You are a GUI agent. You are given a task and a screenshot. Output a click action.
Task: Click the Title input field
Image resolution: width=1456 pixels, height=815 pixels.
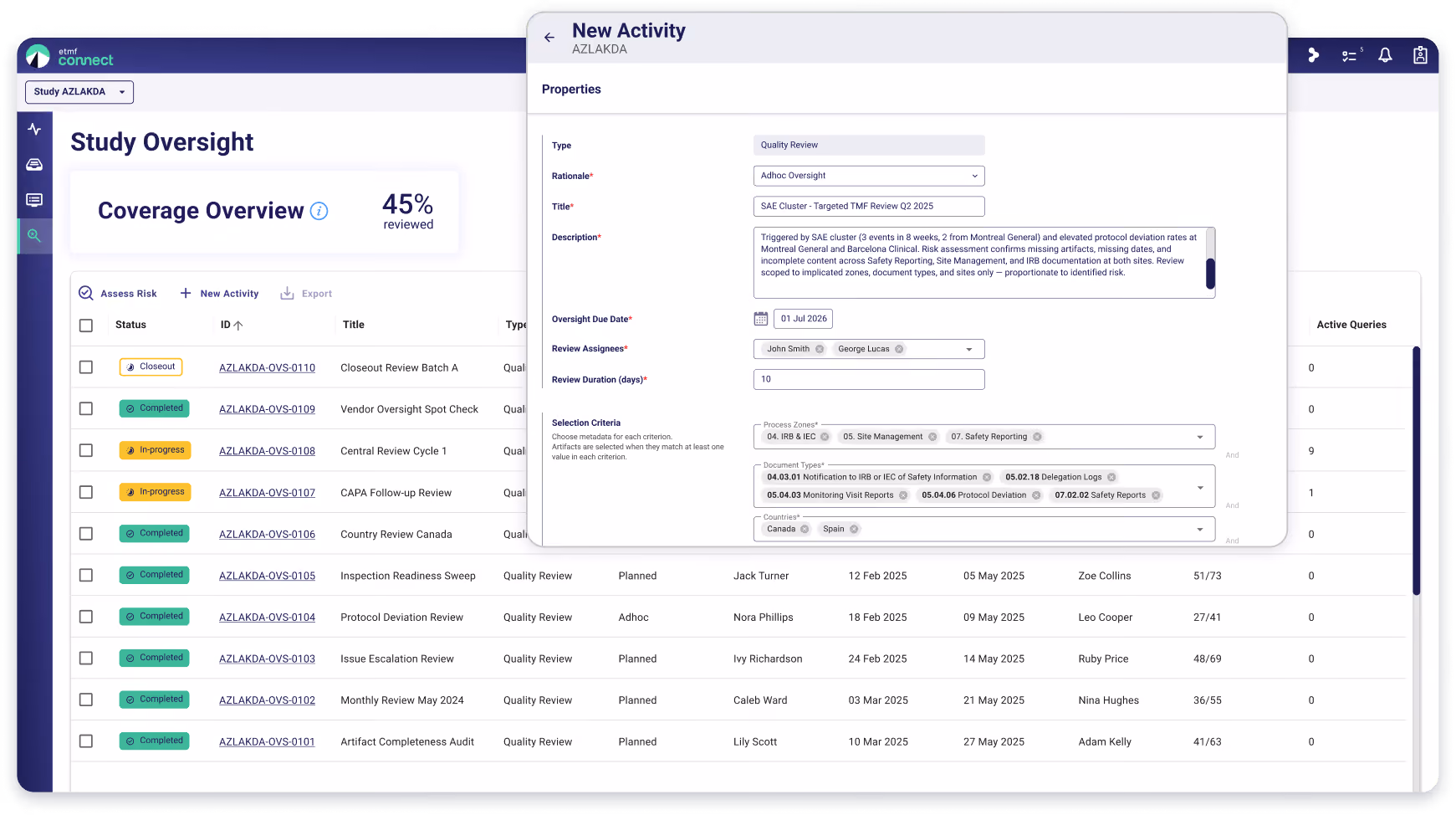point(869,206)
